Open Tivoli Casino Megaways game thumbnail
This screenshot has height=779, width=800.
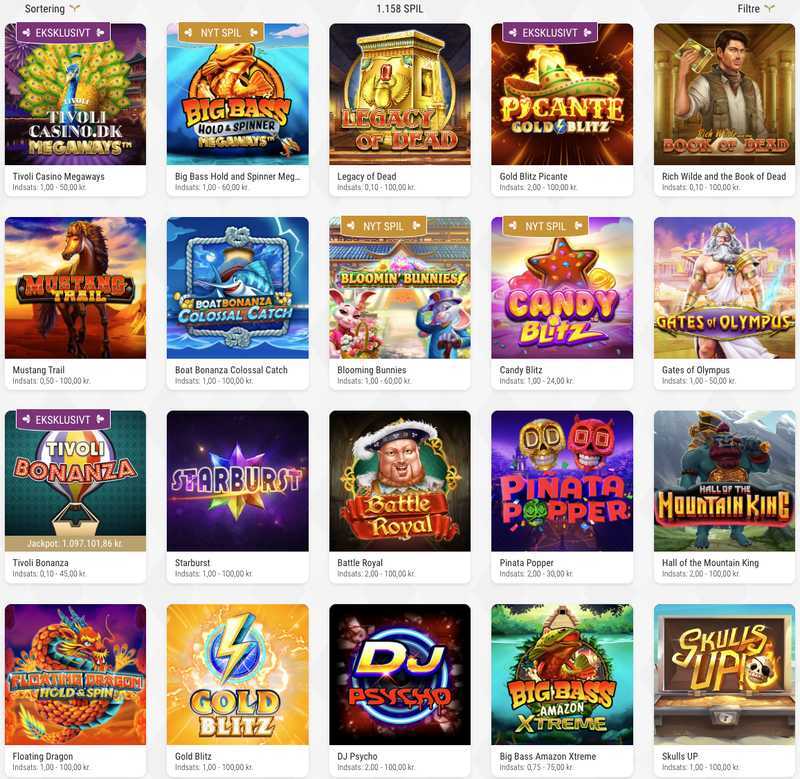coord(76,94)
